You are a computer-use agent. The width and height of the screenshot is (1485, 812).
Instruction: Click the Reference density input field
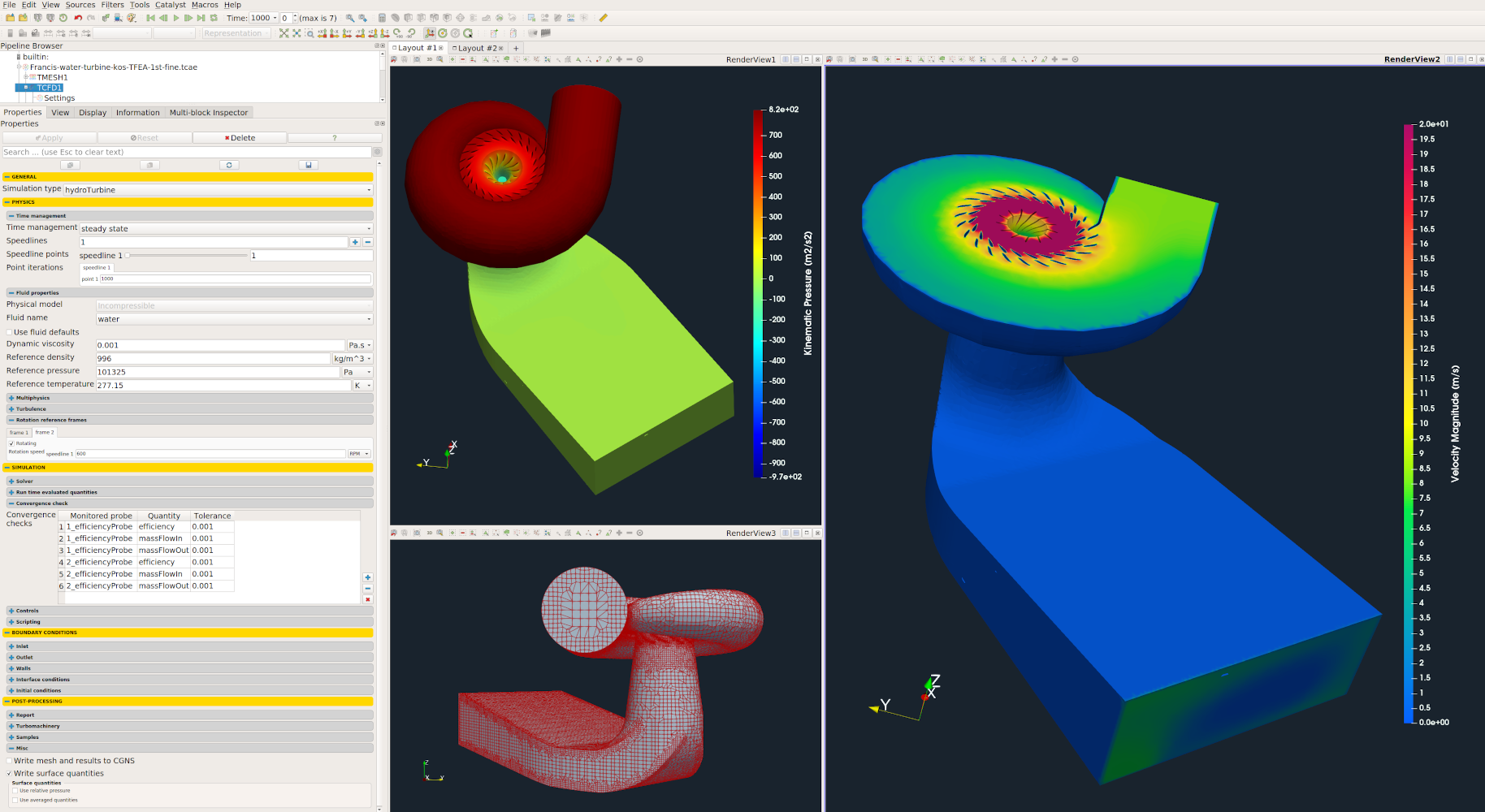(213, 358)
